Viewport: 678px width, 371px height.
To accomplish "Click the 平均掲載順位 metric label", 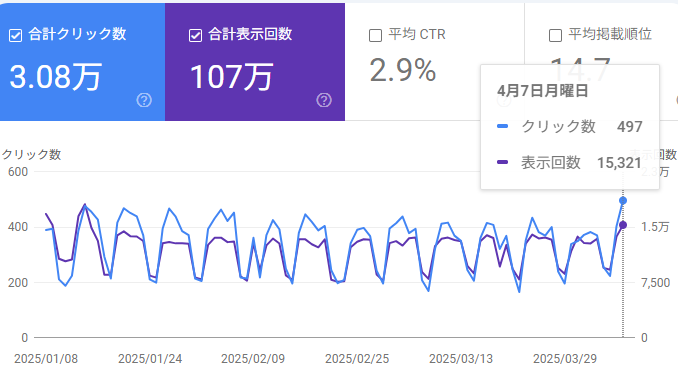I will [610, 34].
